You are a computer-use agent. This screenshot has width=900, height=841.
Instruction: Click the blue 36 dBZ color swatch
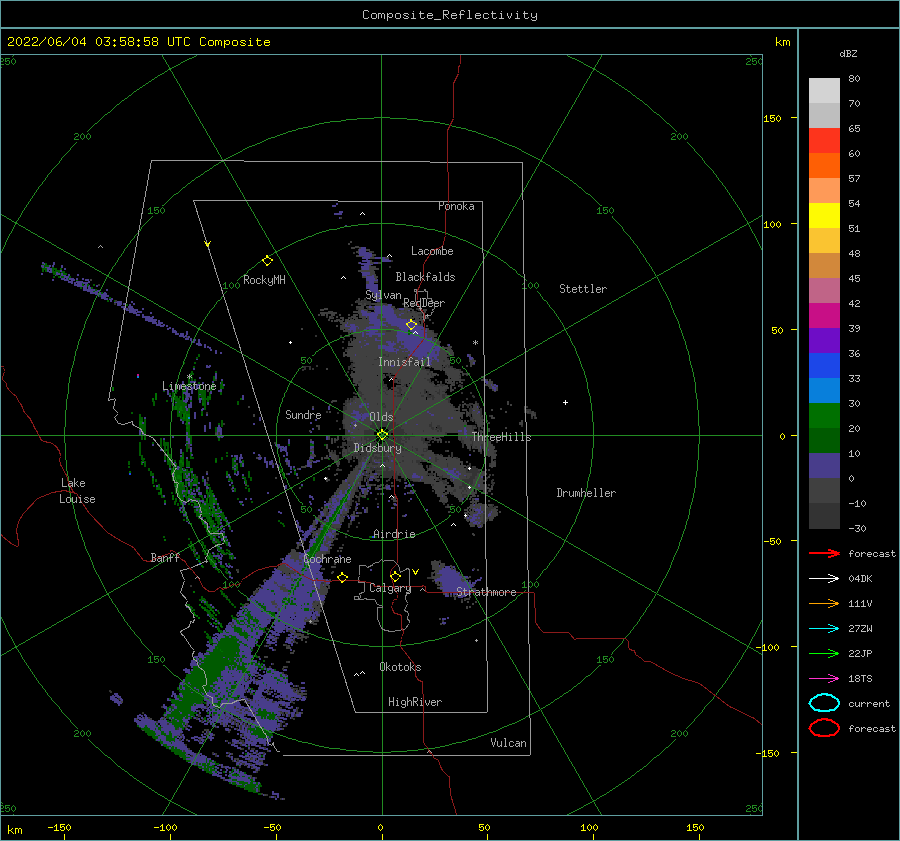[x=824, y=365]
